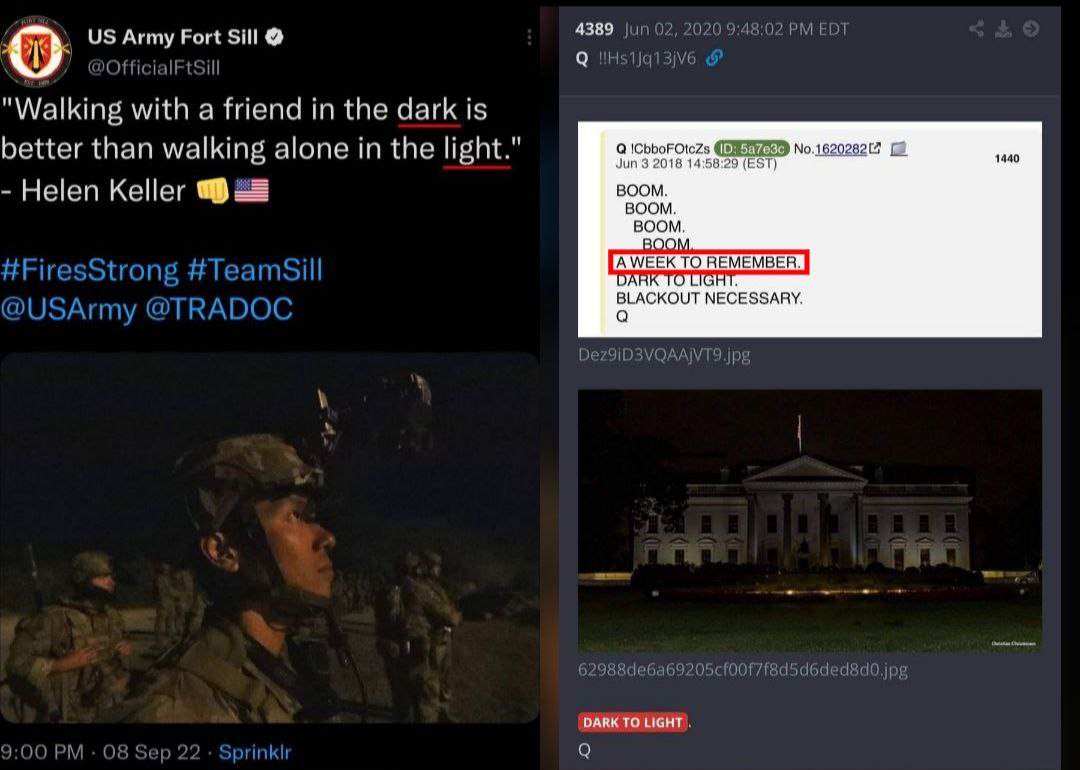1080x770 pixels.
Task: Click the red DARK TO LIGHT tag
Action: coord(632,722)
